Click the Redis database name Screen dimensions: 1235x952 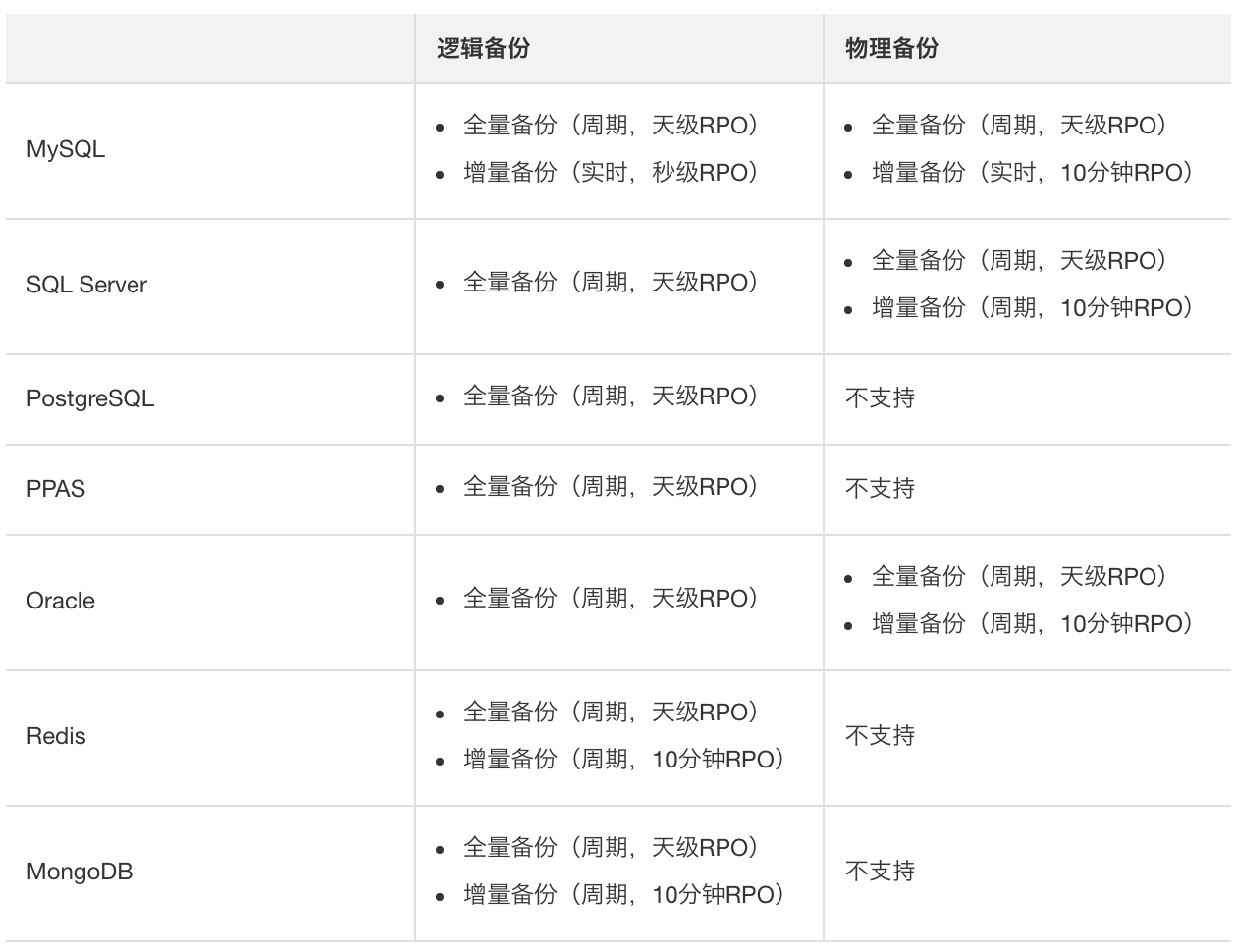56,736
